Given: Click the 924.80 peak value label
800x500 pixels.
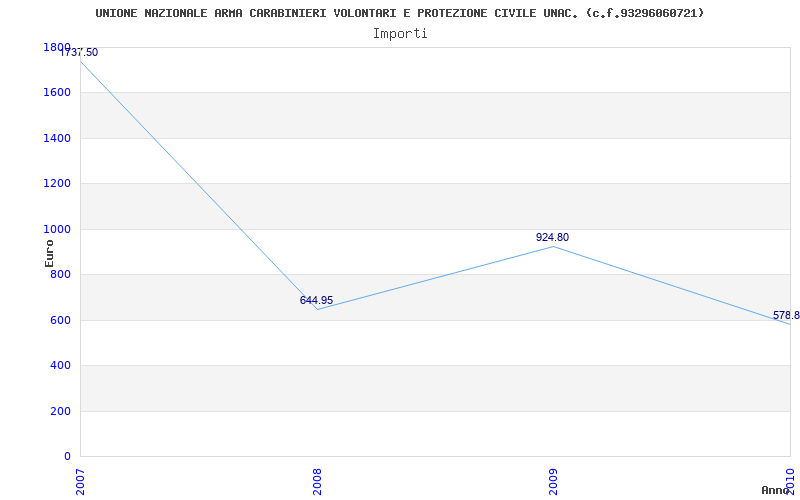Looking at the screenshot, I should point(552,237).
